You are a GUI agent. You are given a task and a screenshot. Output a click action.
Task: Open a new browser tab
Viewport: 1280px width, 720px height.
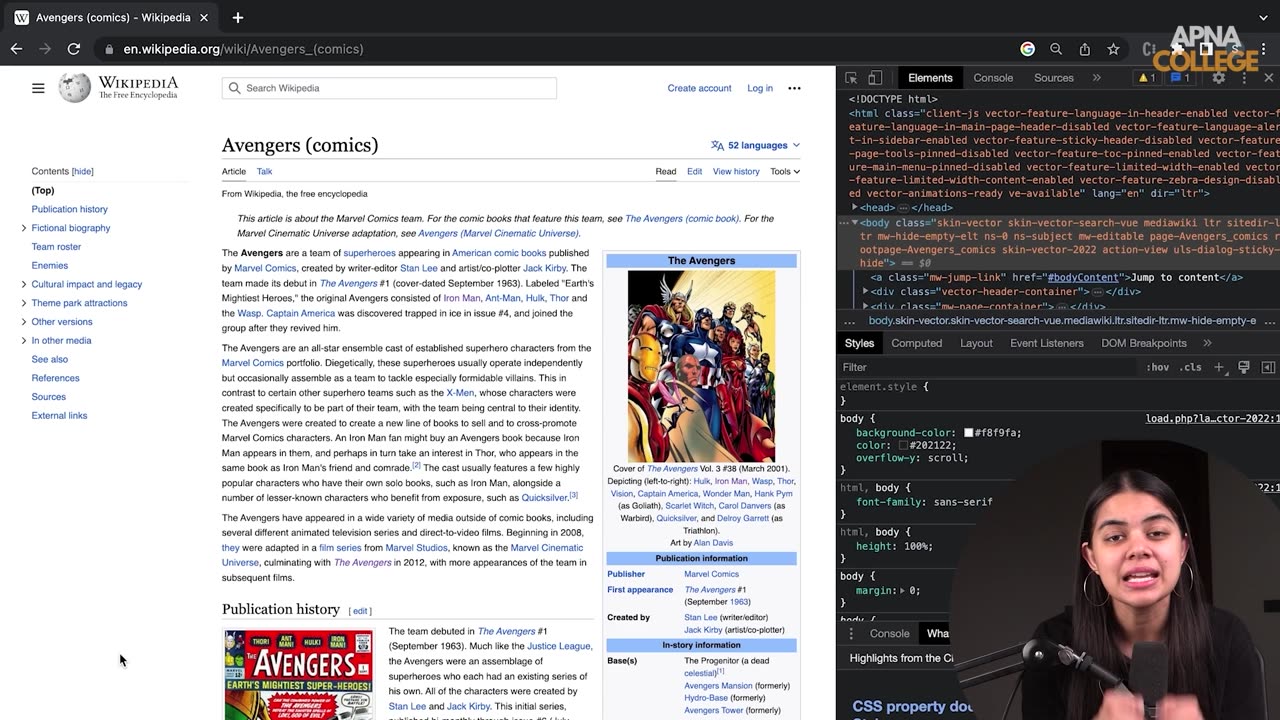pos(238,17)
